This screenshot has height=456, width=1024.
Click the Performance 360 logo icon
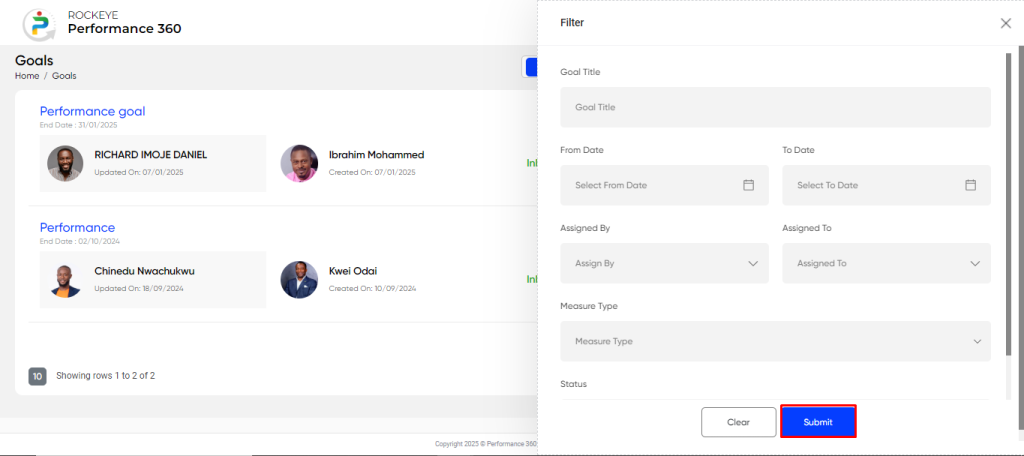tap(38, 23)
